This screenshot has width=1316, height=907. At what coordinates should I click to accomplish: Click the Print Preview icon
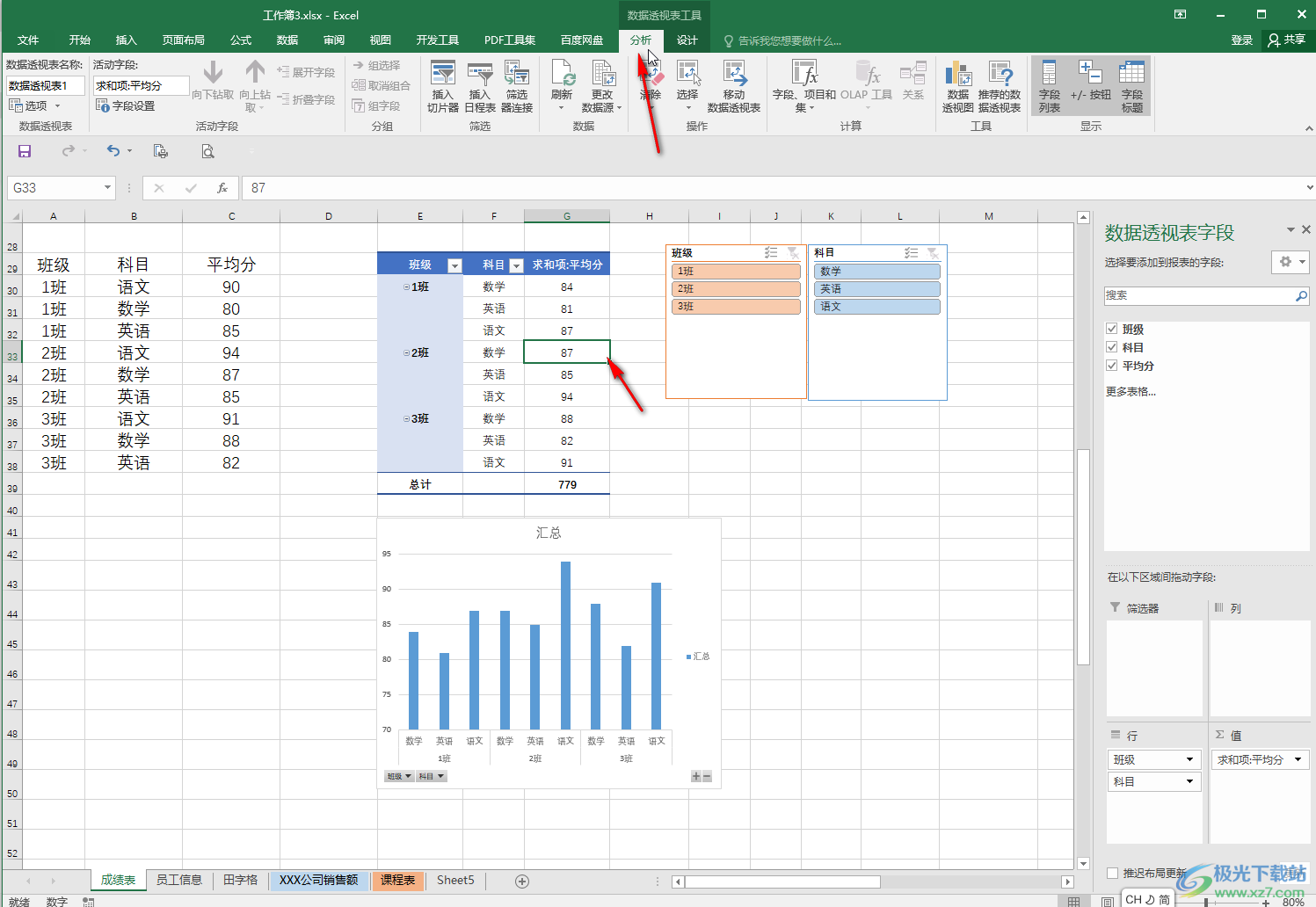[207, 151]
